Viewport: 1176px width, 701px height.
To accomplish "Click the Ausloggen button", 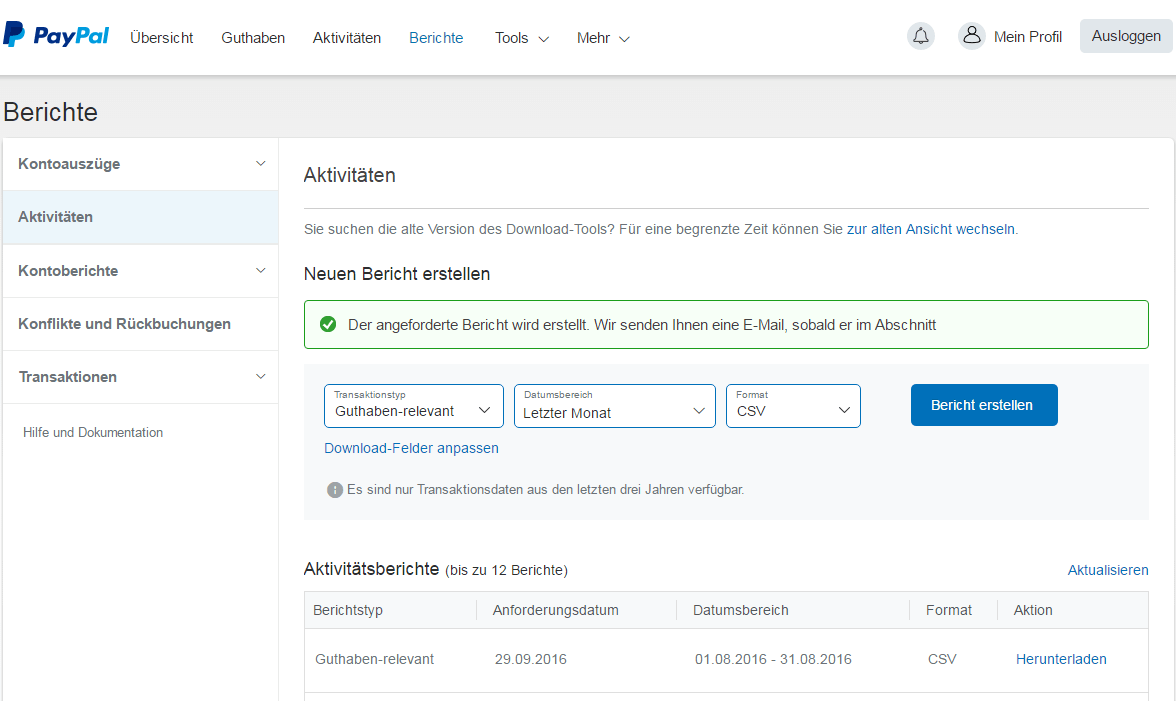I will click(x=1126, y=36).
